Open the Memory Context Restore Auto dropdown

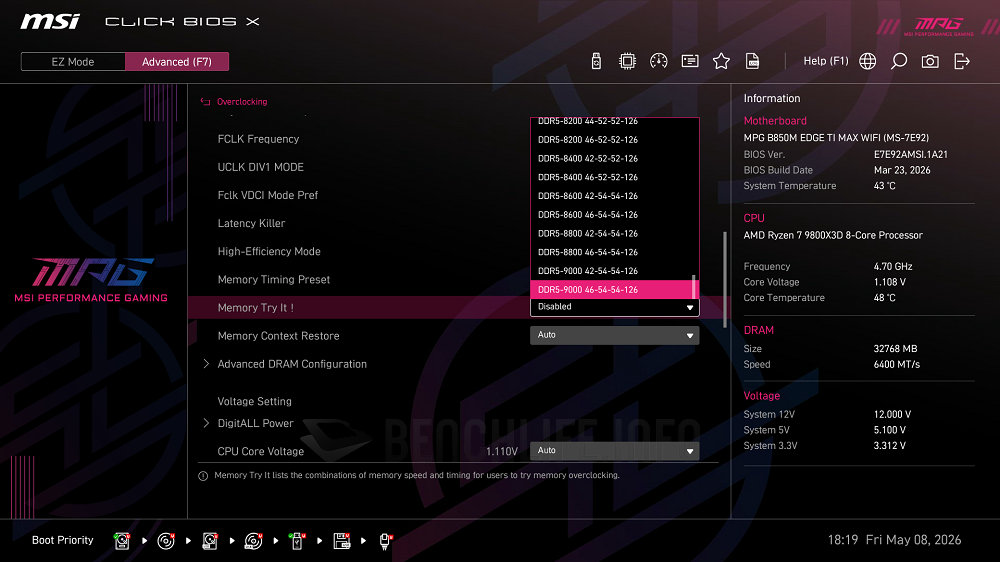615,335
